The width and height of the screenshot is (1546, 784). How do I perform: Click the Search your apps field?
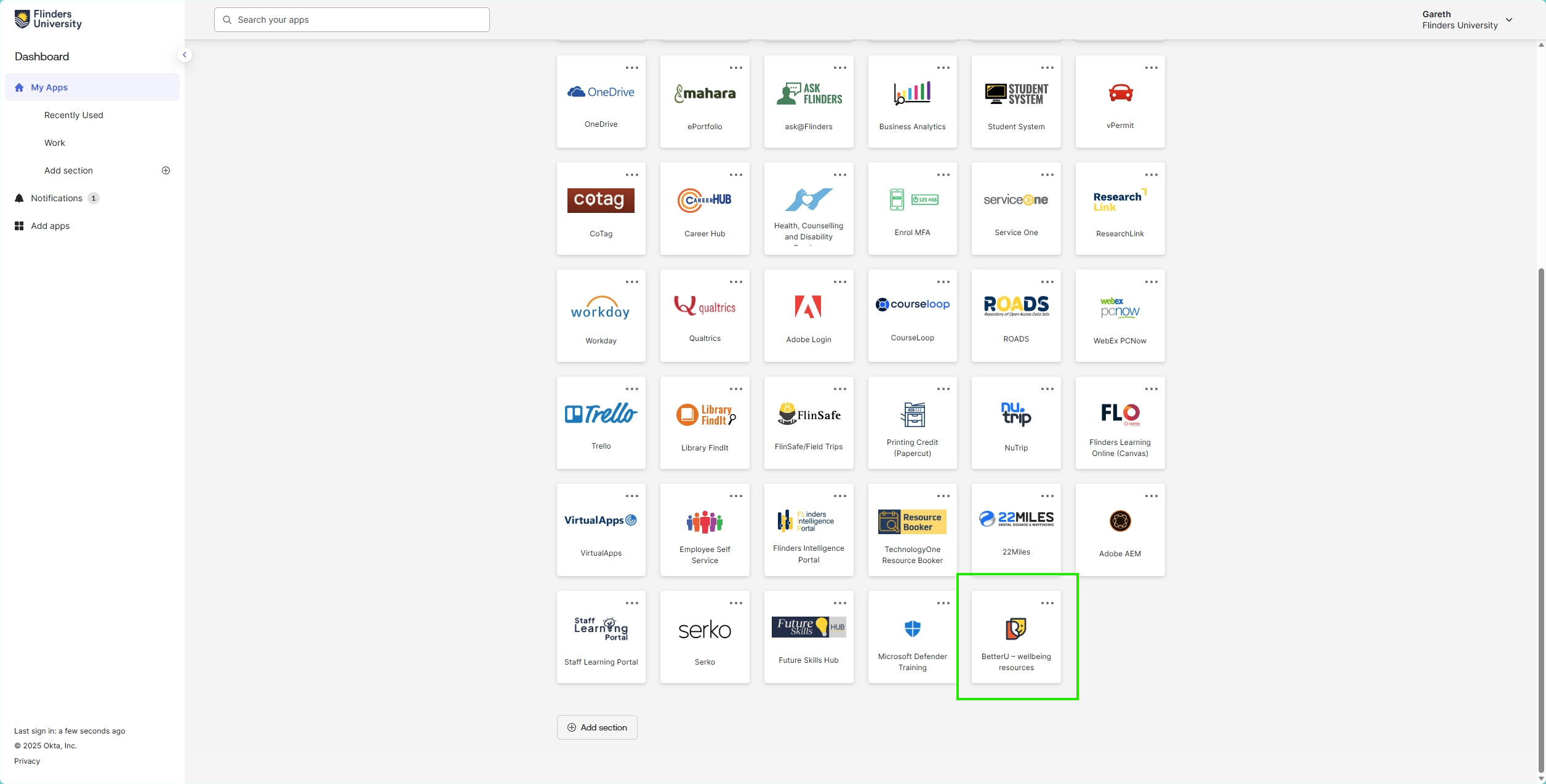click(x=352, y=20)
